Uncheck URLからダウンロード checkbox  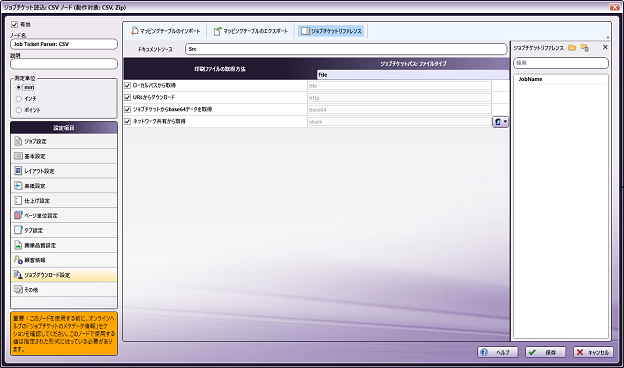(127, 97)
